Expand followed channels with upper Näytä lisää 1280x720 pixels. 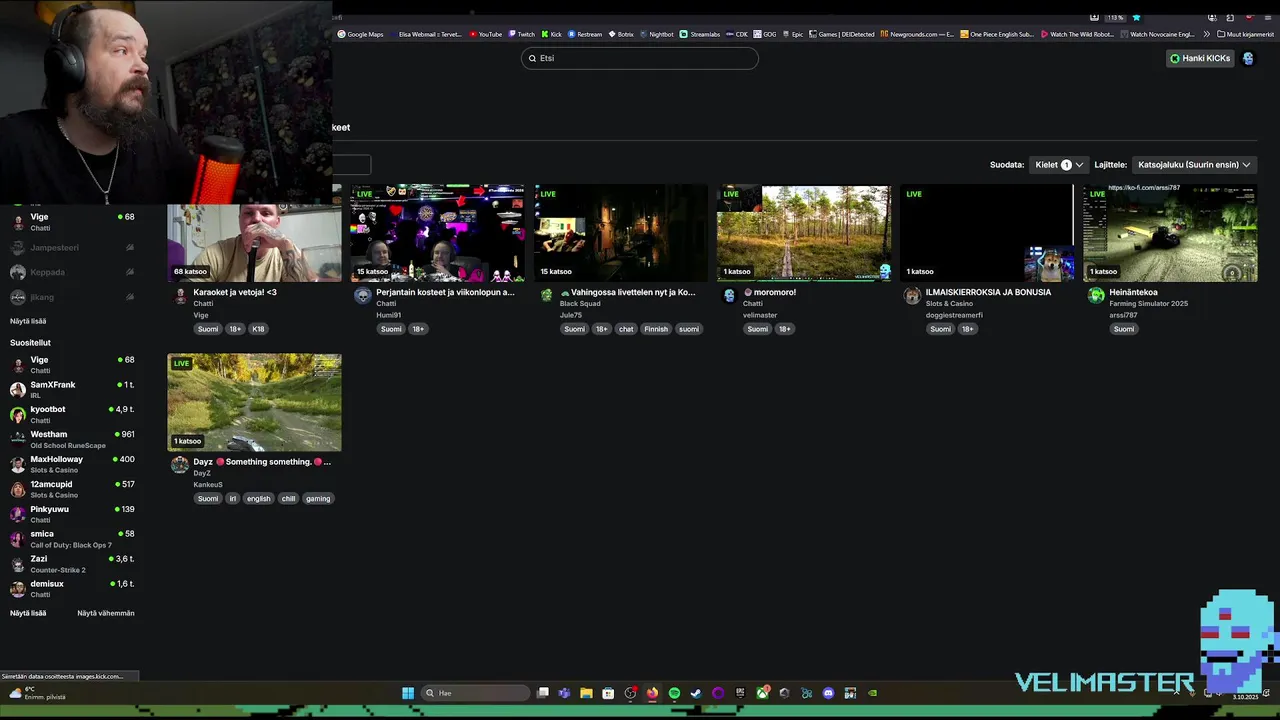click(28, 321)
